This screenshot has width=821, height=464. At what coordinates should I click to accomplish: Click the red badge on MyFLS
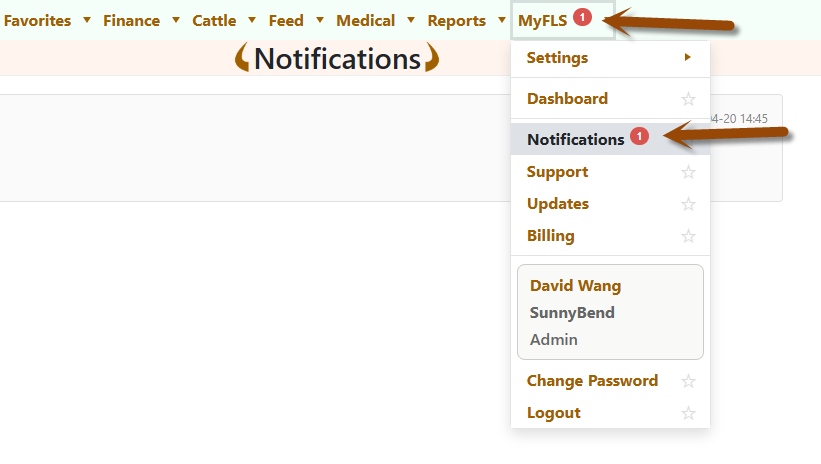pyautogui.click(x=582, y=17)
